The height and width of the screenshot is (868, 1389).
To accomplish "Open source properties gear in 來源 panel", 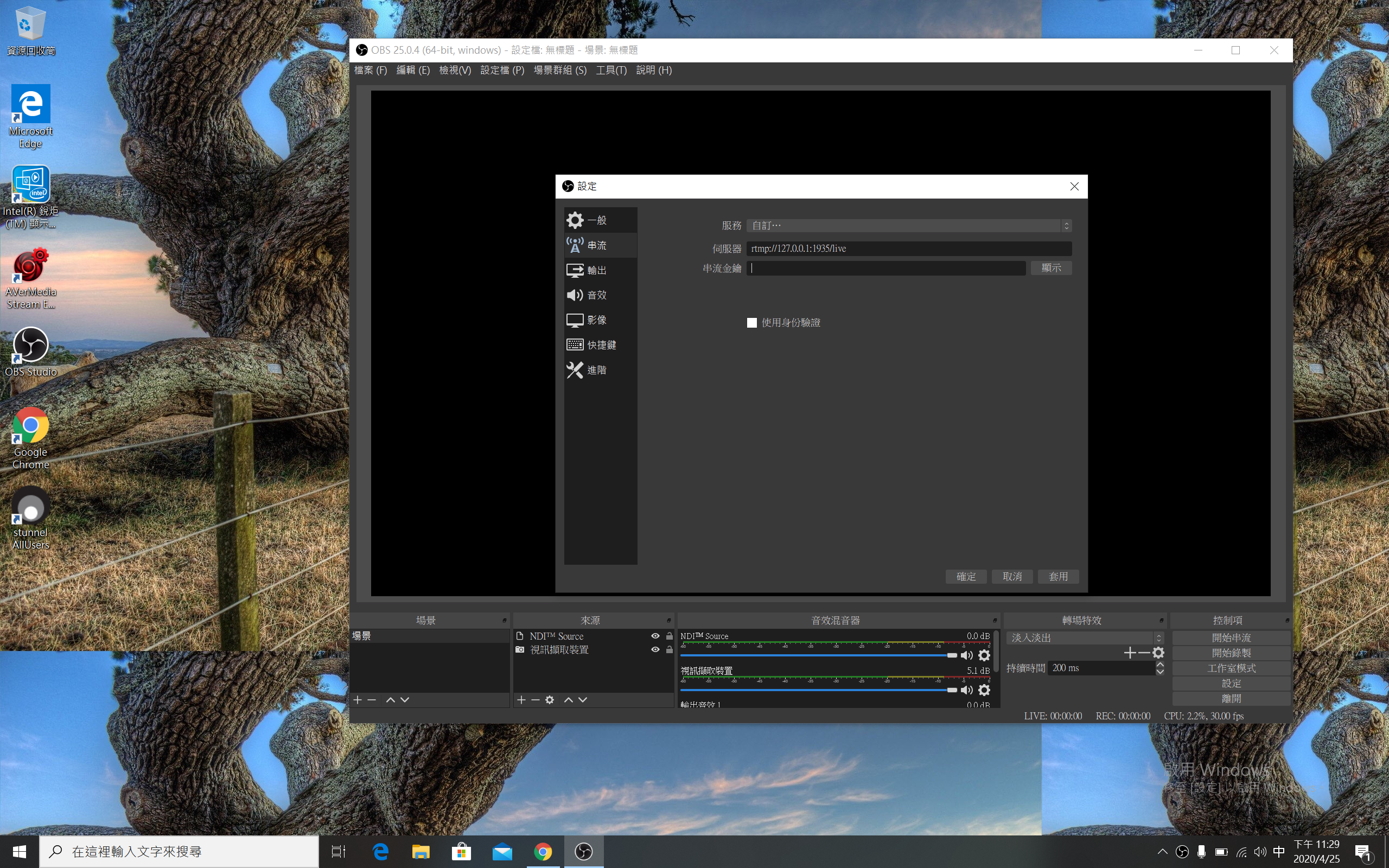I will pyautogui.click(x=549, y=700).
